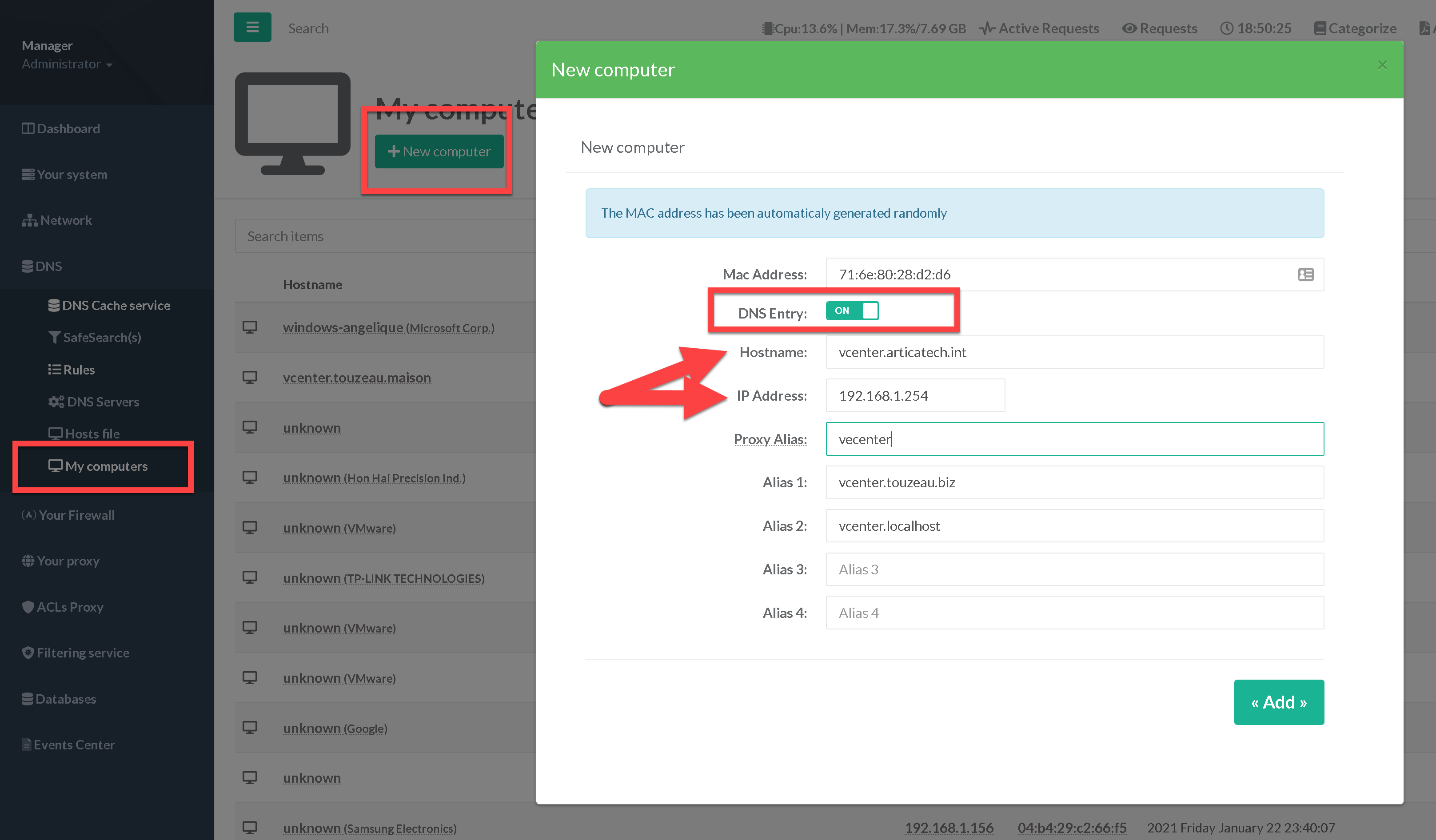This screenshot has width=1436, height=840.
Task: Open the Requests eye icon
Action: tap(1129, 28)
